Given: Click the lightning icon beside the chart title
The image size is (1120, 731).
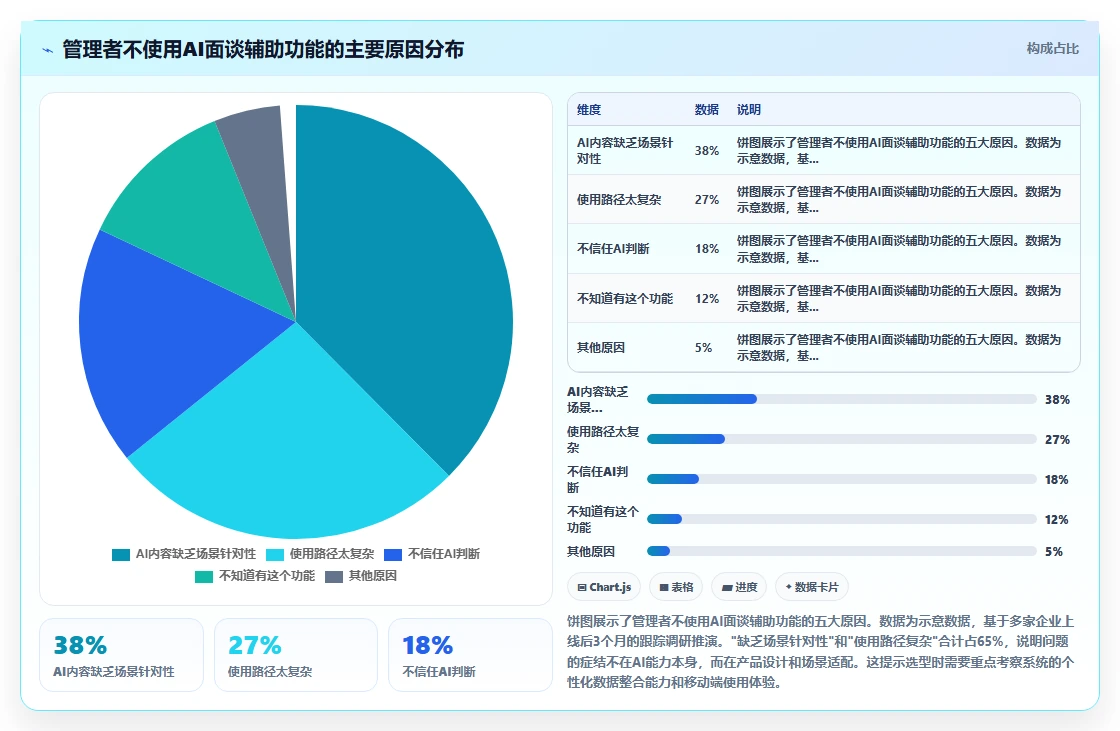Looking at the screenshot, I should click(x=48, y=50).
